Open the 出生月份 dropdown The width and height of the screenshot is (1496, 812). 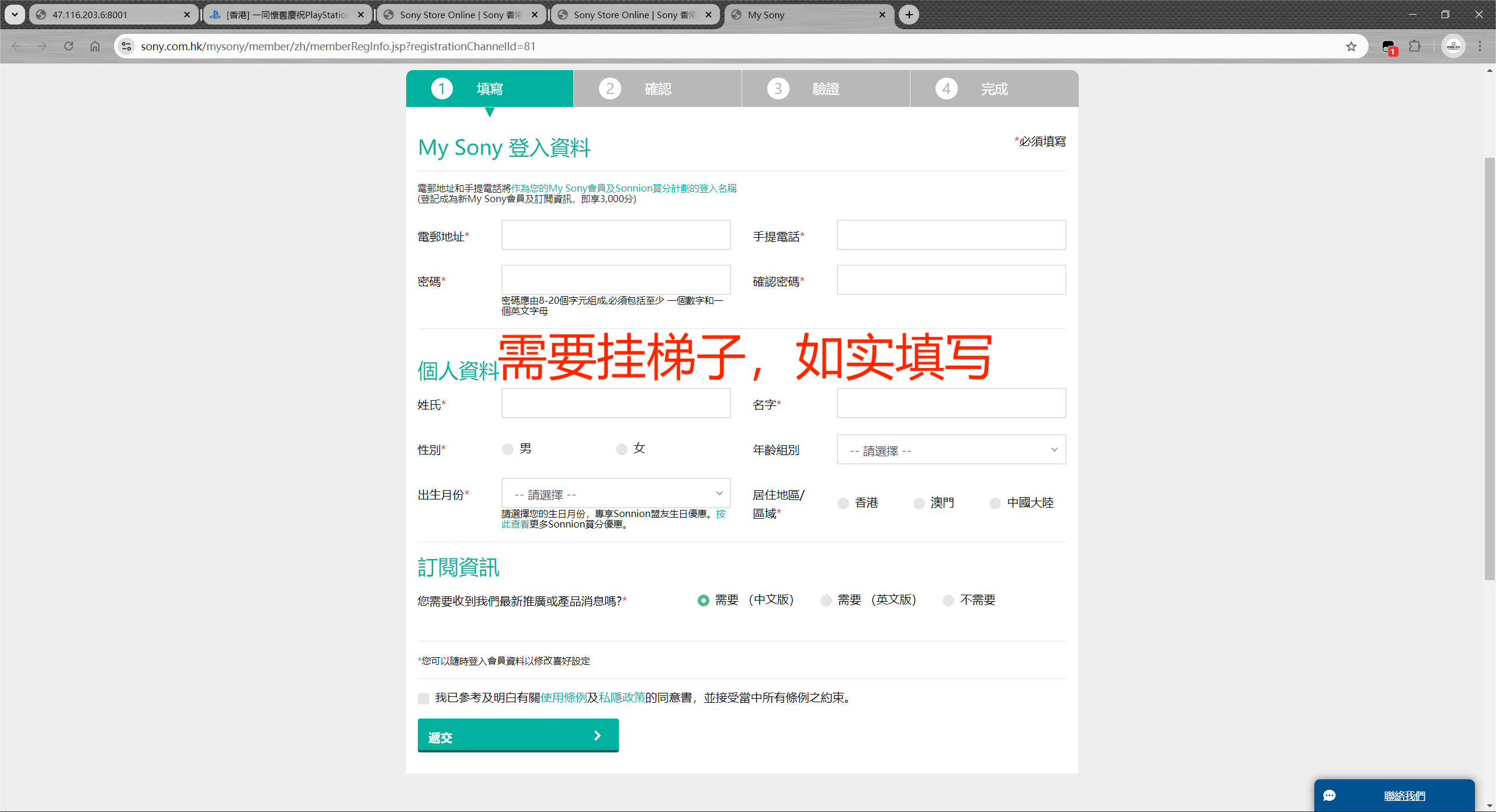coord(616,494)
